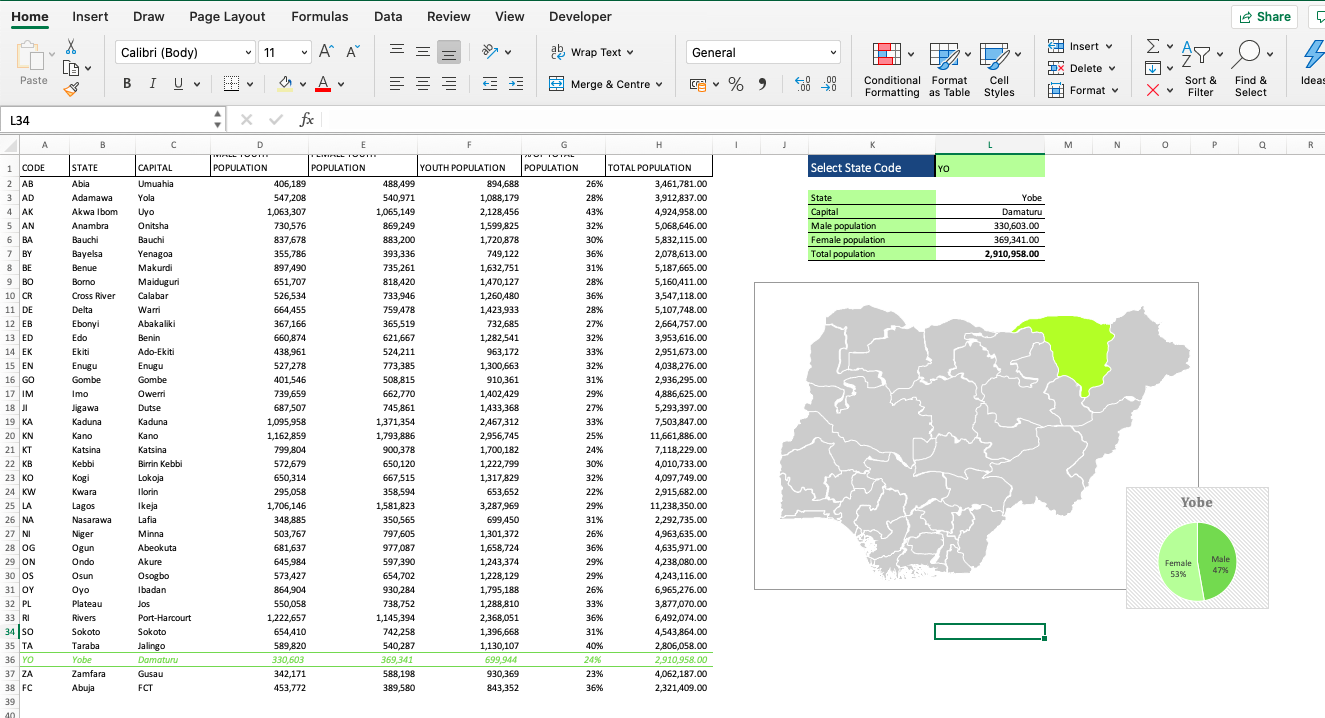Switch to the Insert tab
Viewport: 1325px width, 718px height.
coord(91,16)
